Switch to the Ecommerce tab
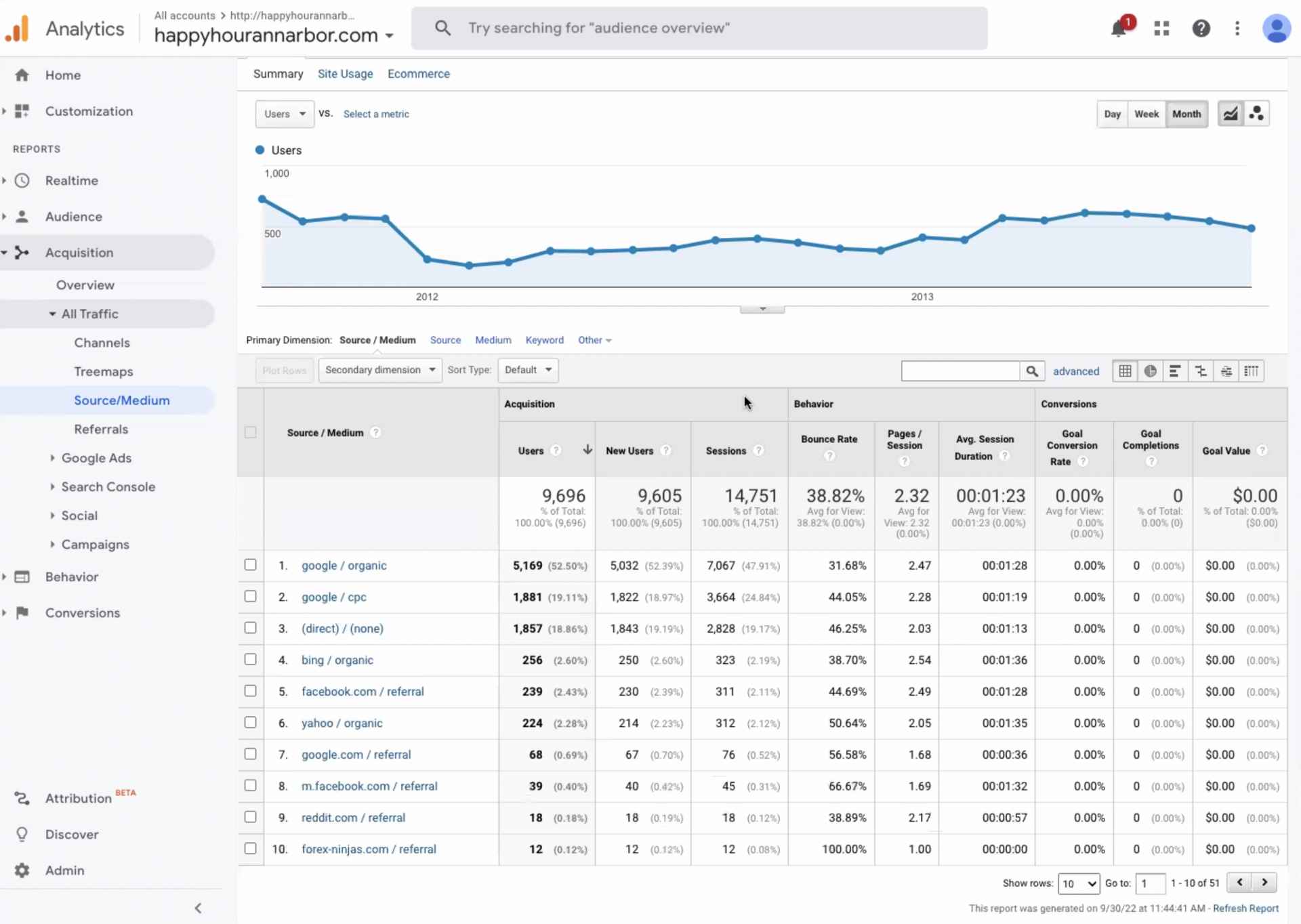The image size is (1301, 924). [x=418, y=73]
